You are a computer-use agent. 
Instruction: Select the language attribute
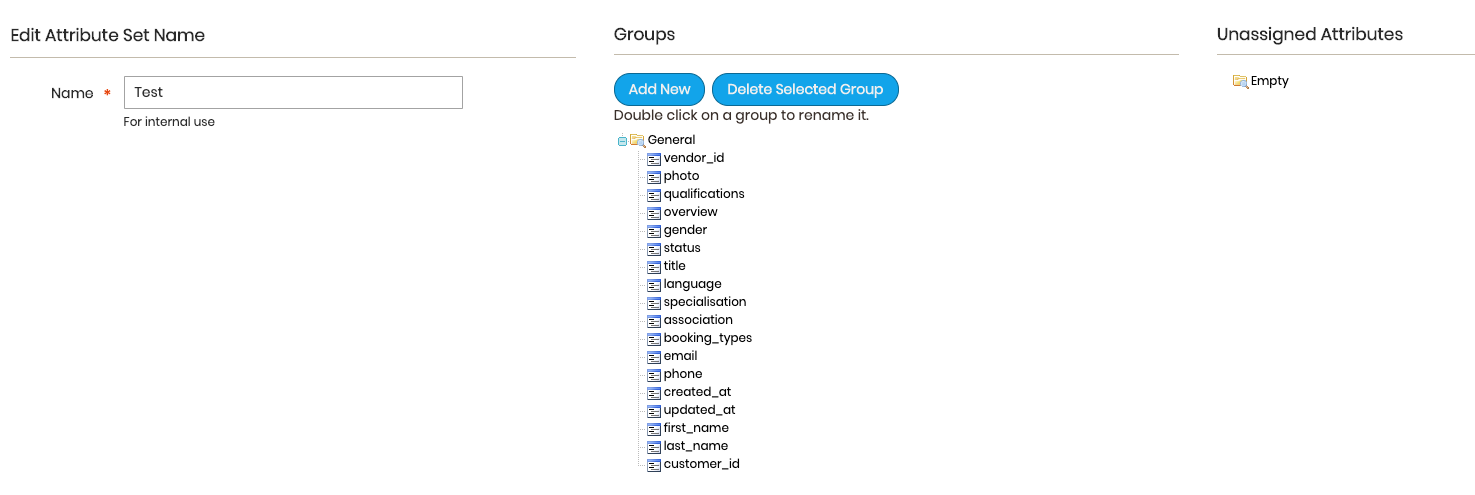pos(692,284)
